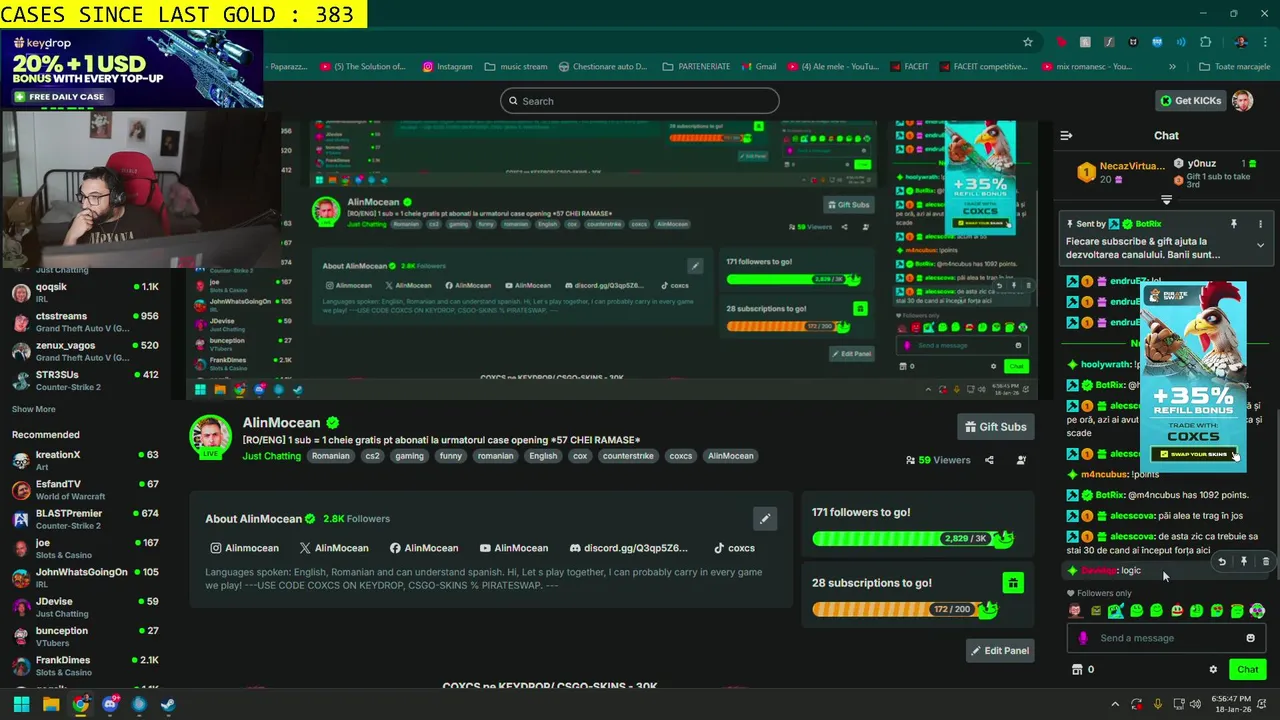This screenshot has width=1280, height=720.
Task: Open the Chrome three-dot menu
Action: coord(1265,42)
